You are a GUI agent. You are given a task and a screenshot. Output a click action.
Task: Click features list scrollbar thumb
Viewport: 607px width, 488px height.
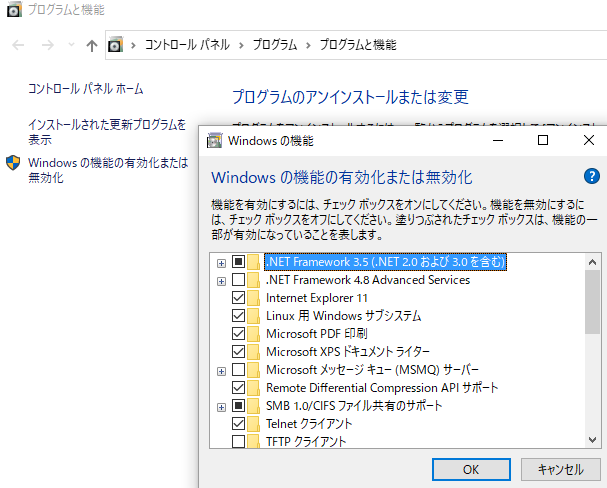tap(592, 302)
